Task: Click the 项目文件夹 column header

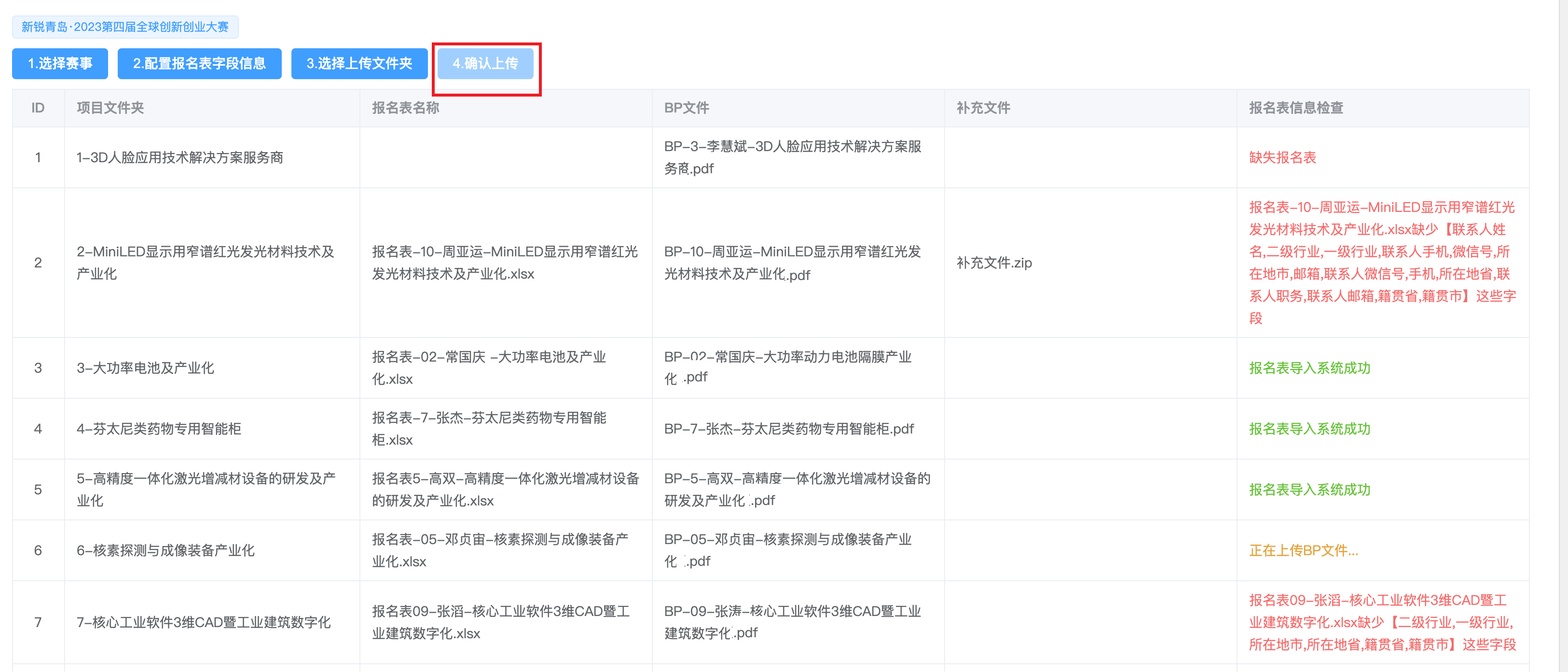Action: point(110,108)
